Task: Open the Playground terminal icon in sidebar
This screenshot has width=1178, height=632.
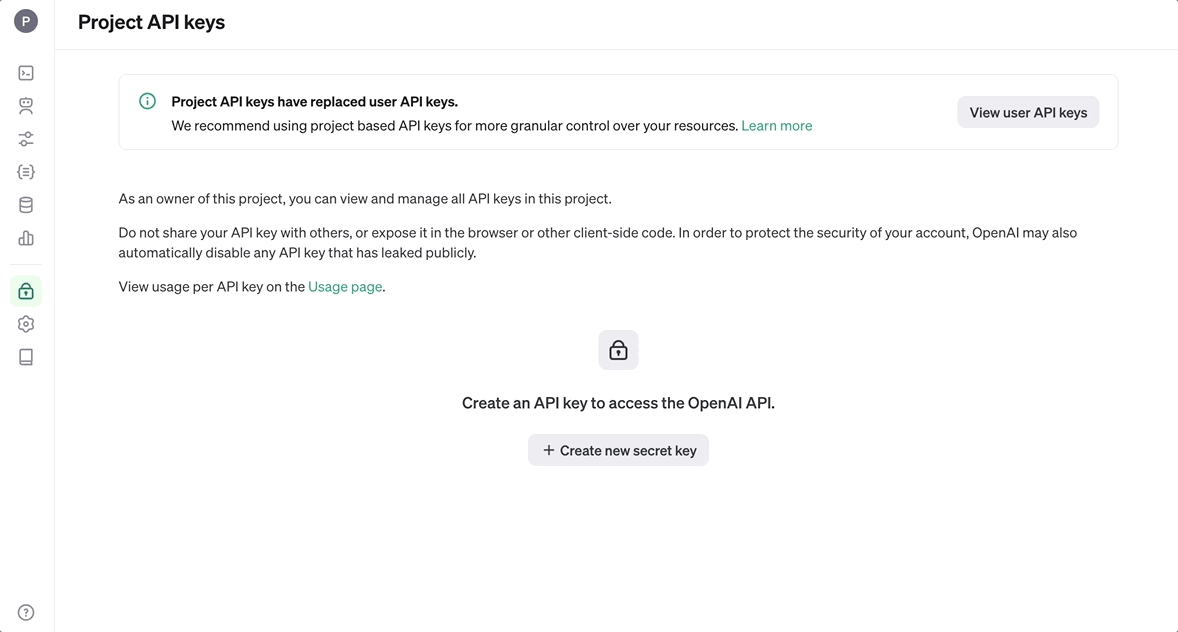Action: tap(26, 73)
